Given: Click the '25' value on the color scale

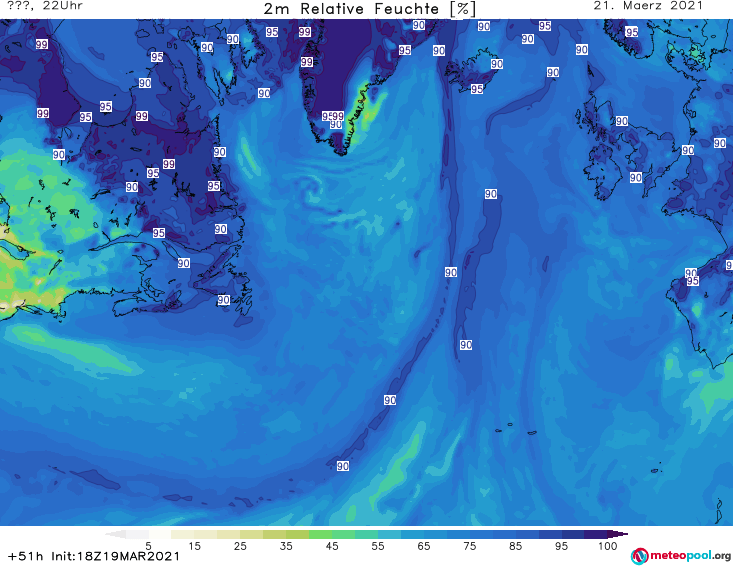Looking at the screenshot, I should pyautogui.click(x=240, y=546).
